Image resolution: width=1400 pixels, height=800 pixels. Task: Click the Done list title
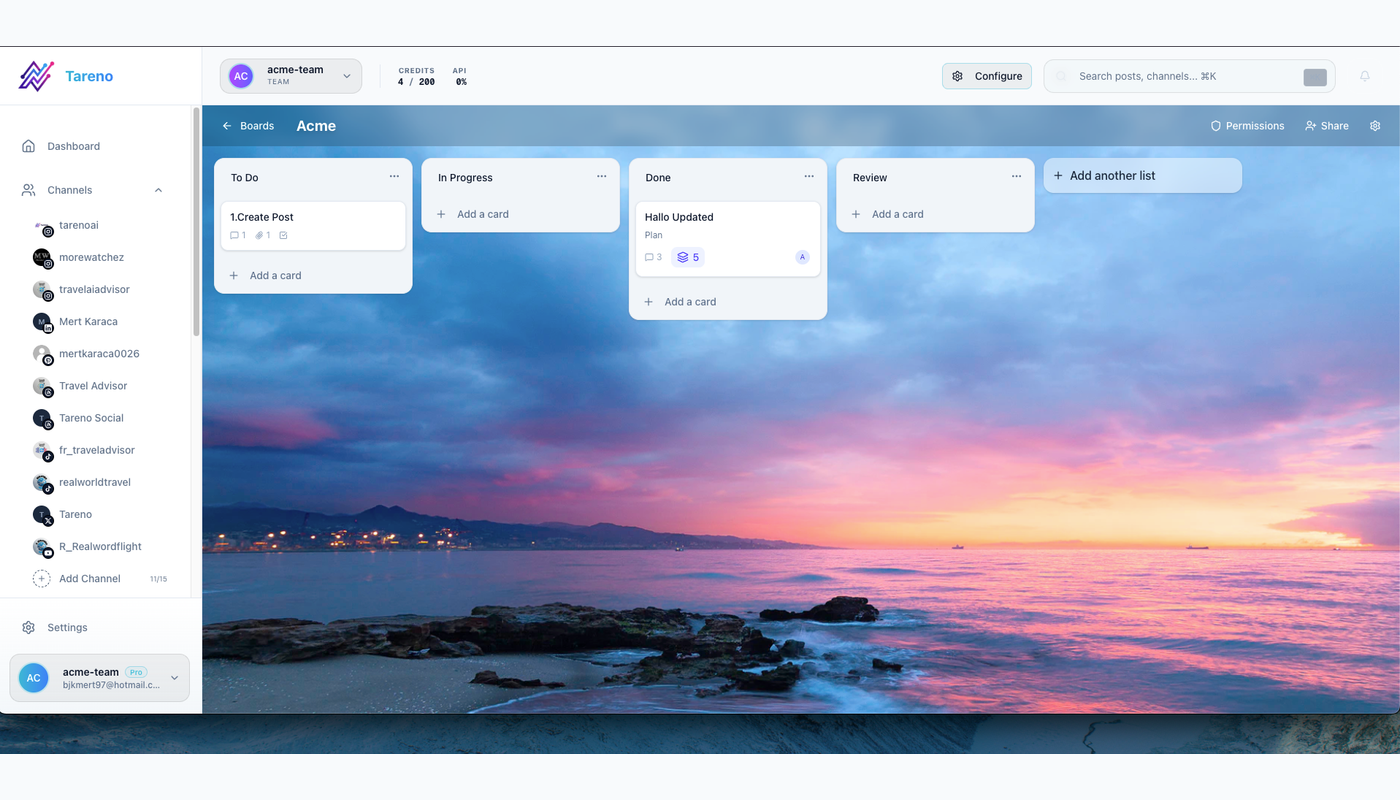pos(658,178)
